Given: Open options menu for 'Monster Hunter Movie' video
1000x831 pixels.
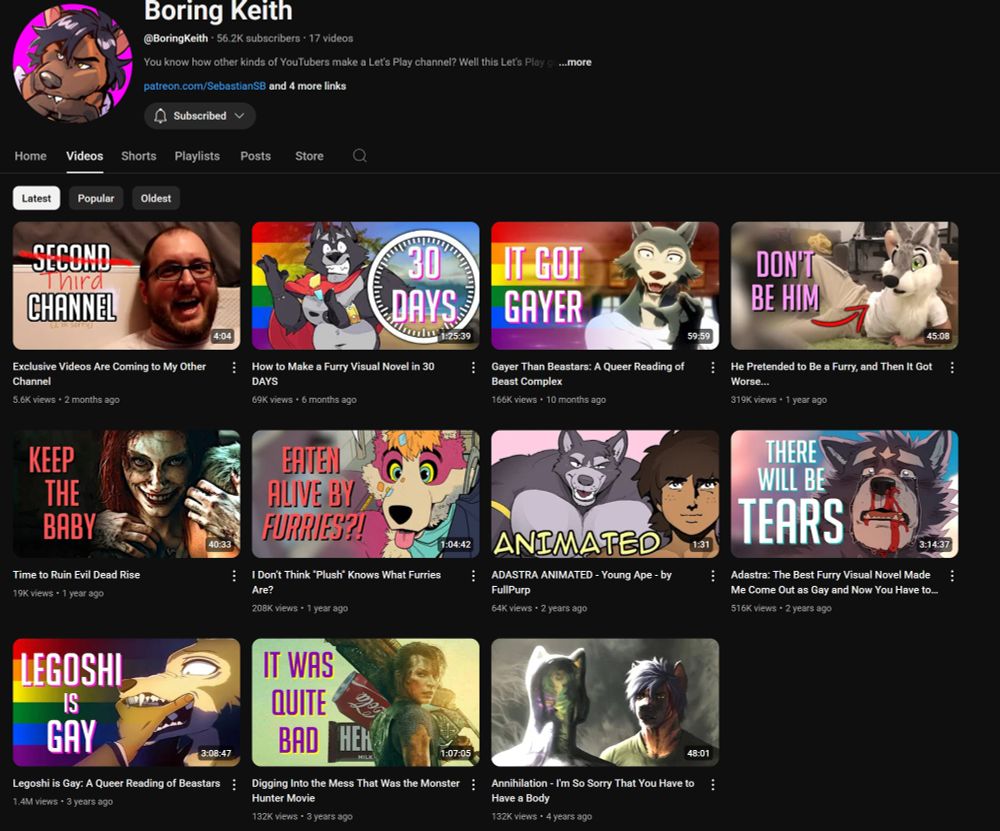Looking at the screenshot, I should tap(473, 784).
